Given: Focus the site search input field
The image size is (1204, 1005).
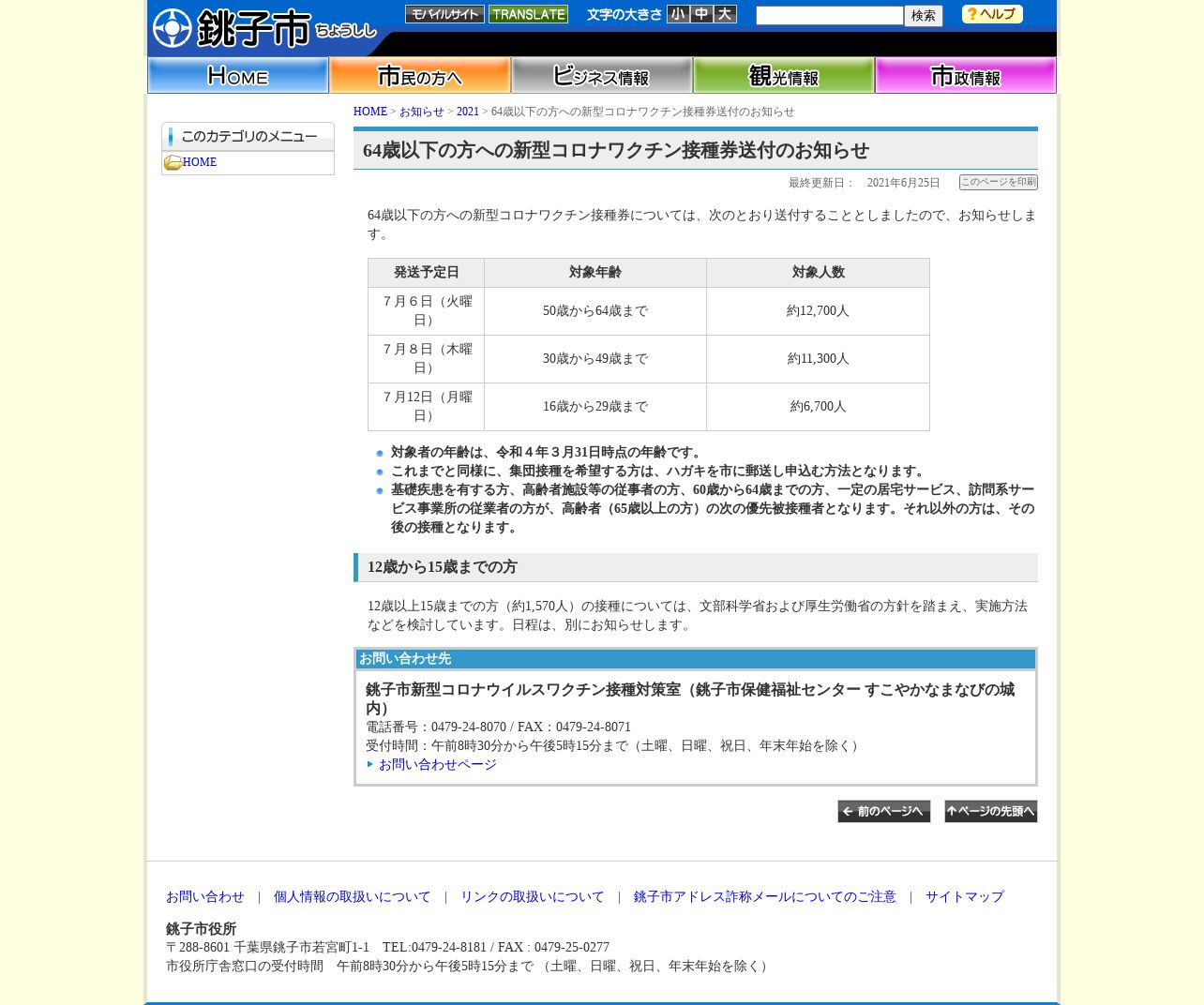Looking at the screenshot, I should 830,15.
